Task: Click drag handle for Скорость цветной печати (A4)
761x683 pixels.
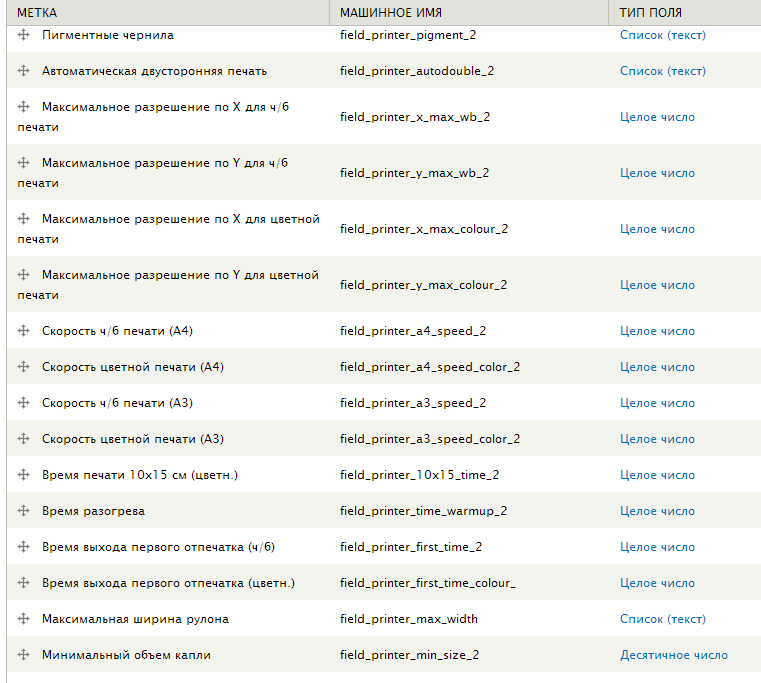Action: pos(24,367)
